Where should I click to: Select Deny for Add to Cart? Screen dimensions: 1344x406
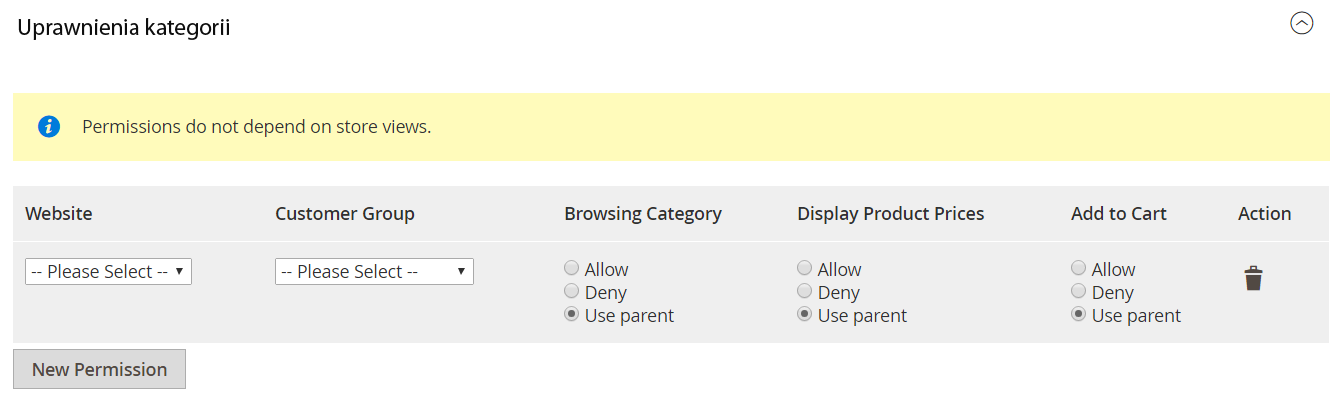coord(1078,291)
